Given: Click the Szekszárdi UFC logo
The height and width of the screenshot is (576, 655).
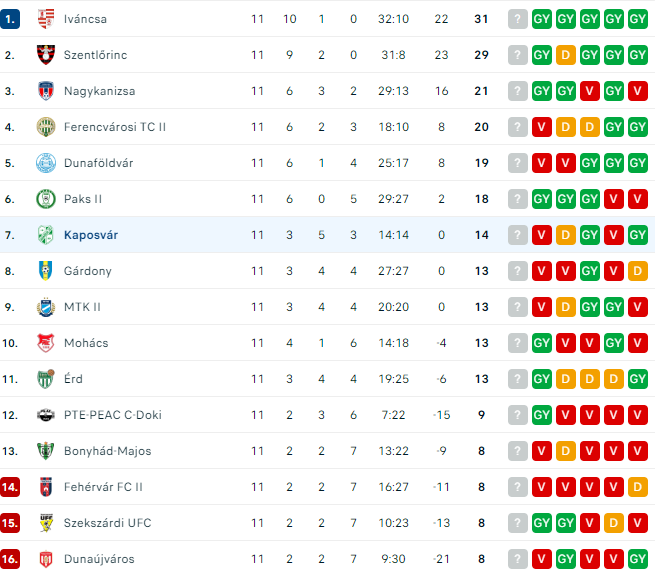Looking at the screenshot, I should tap(46, 523).
